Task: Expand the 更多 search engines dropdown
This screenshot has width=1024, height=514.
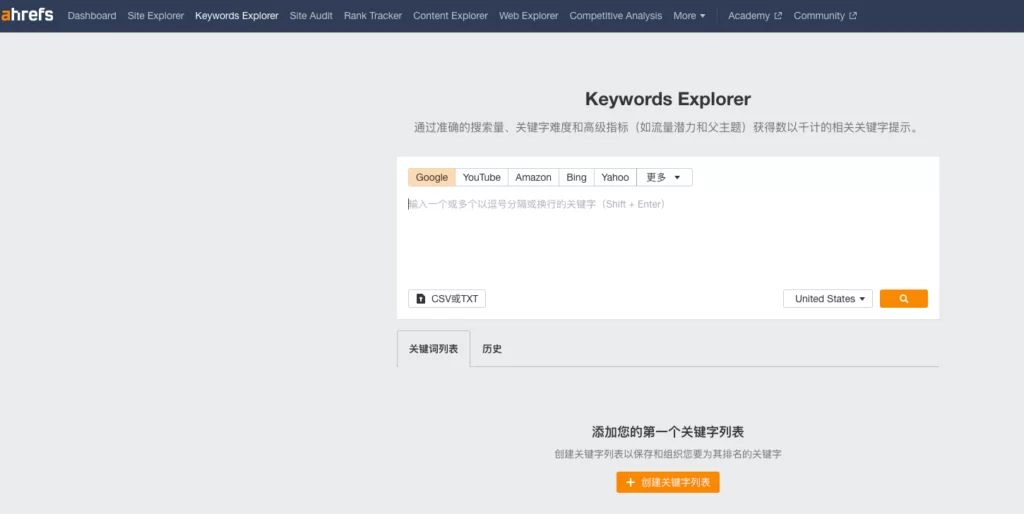Action: (664, 177)
